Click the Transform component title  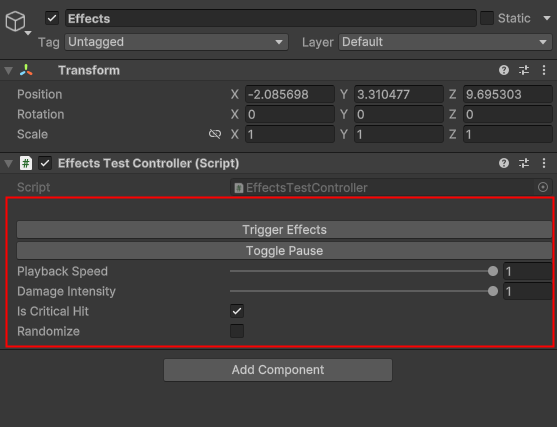tap(89, 70)
